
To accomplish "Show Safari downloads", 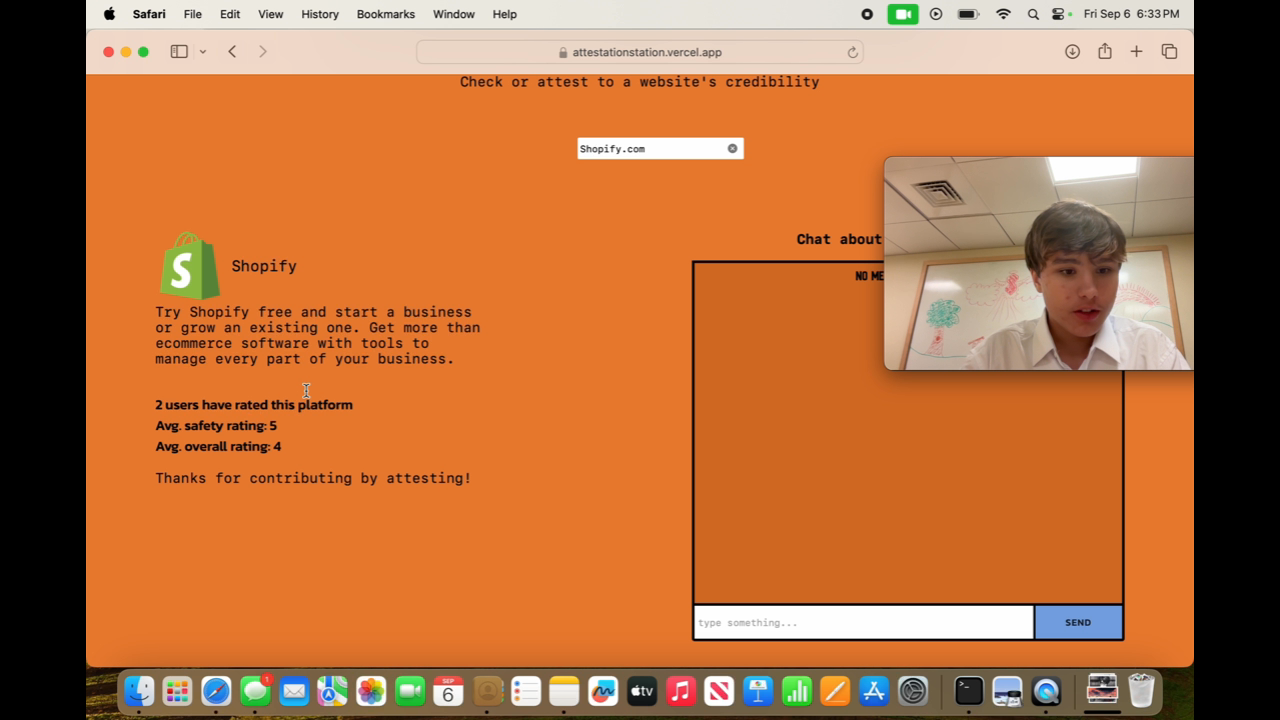I will coord(1072,52).
